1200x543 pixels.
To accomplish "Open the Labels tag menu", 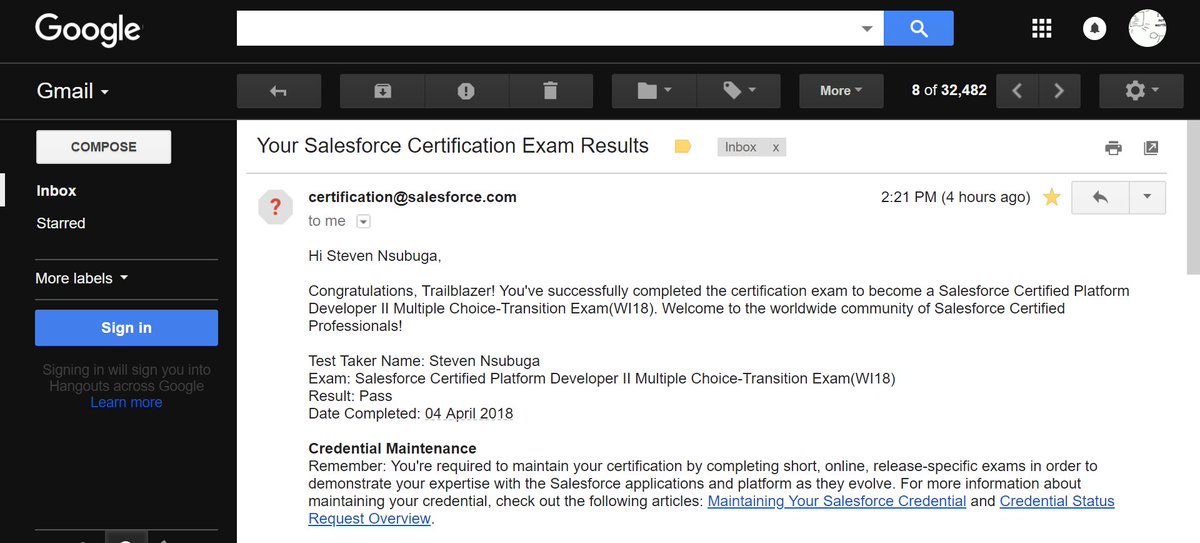I will (x=739, y=91).
